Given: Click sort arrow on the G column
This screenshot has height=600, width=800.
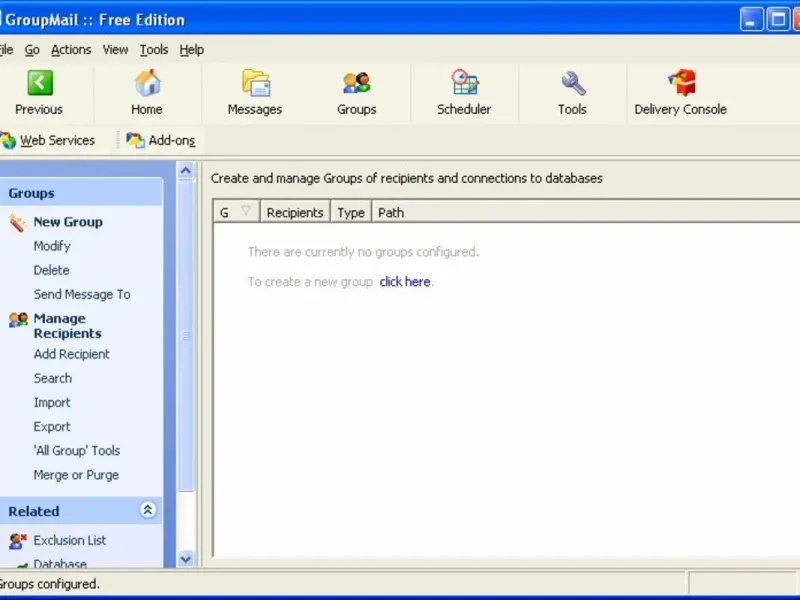Looking at the screenshot, I should coord(246,210).
